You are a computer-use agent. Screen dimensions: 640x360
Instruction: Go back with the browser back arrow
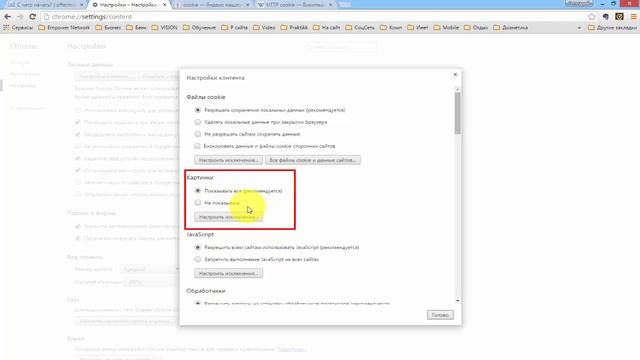tap(7, 17)
